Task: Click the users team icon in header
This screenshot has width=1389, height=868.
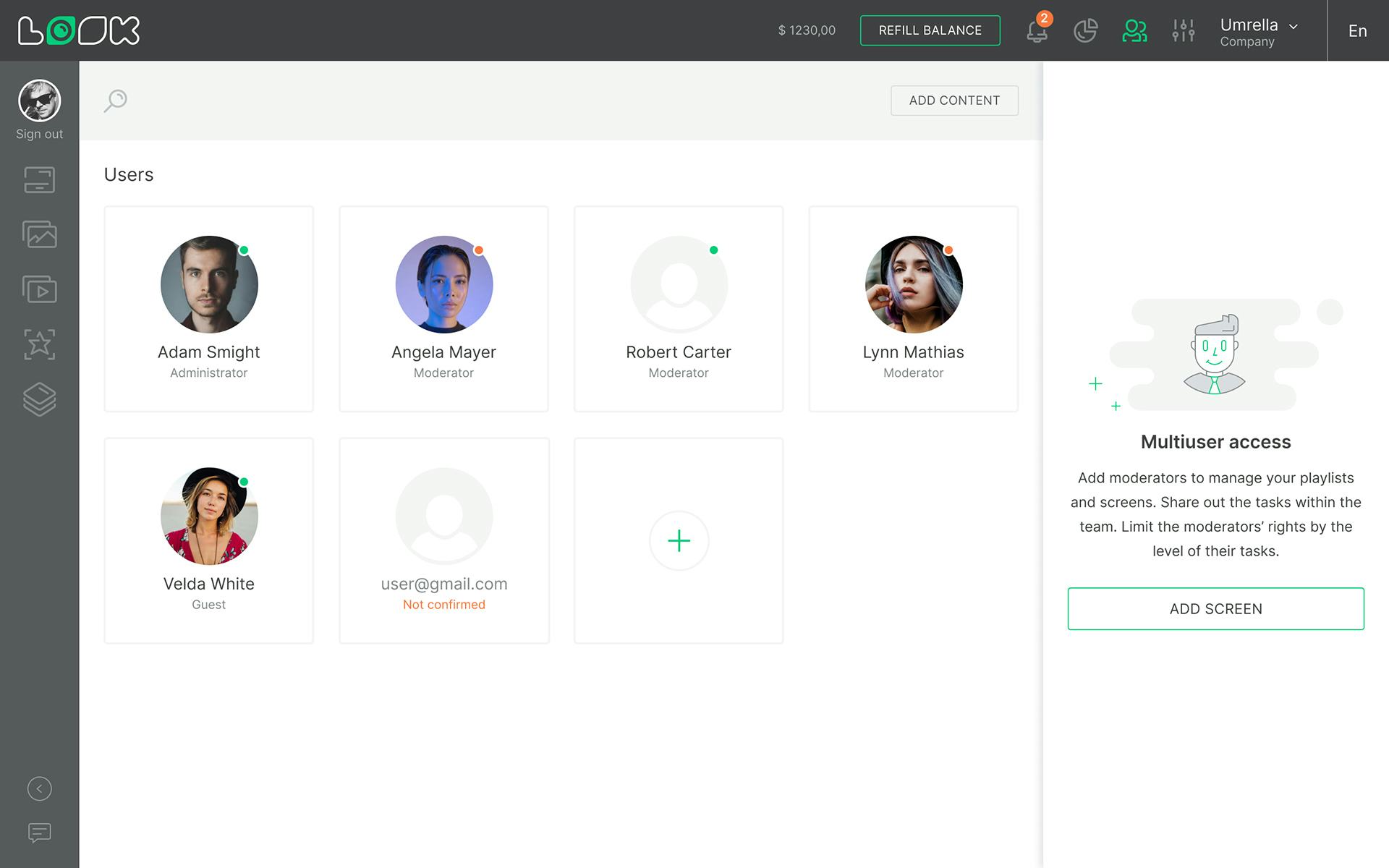Action: [1134, 30]
